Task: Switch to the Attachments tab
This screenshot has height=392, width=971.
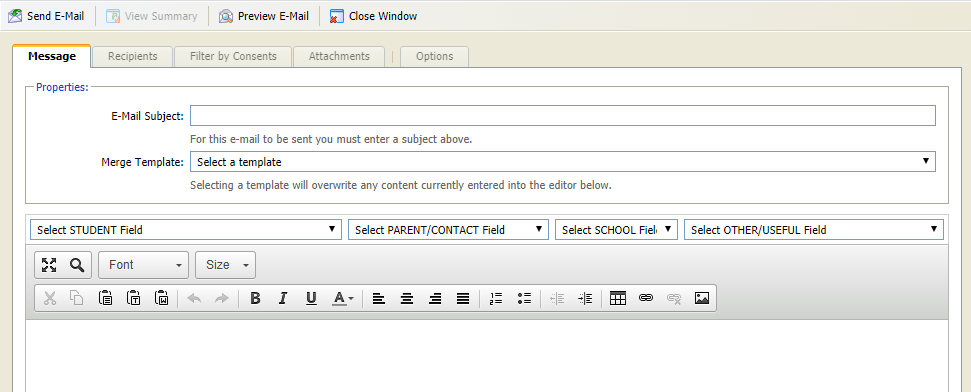Action: click(x=339, y=56)
